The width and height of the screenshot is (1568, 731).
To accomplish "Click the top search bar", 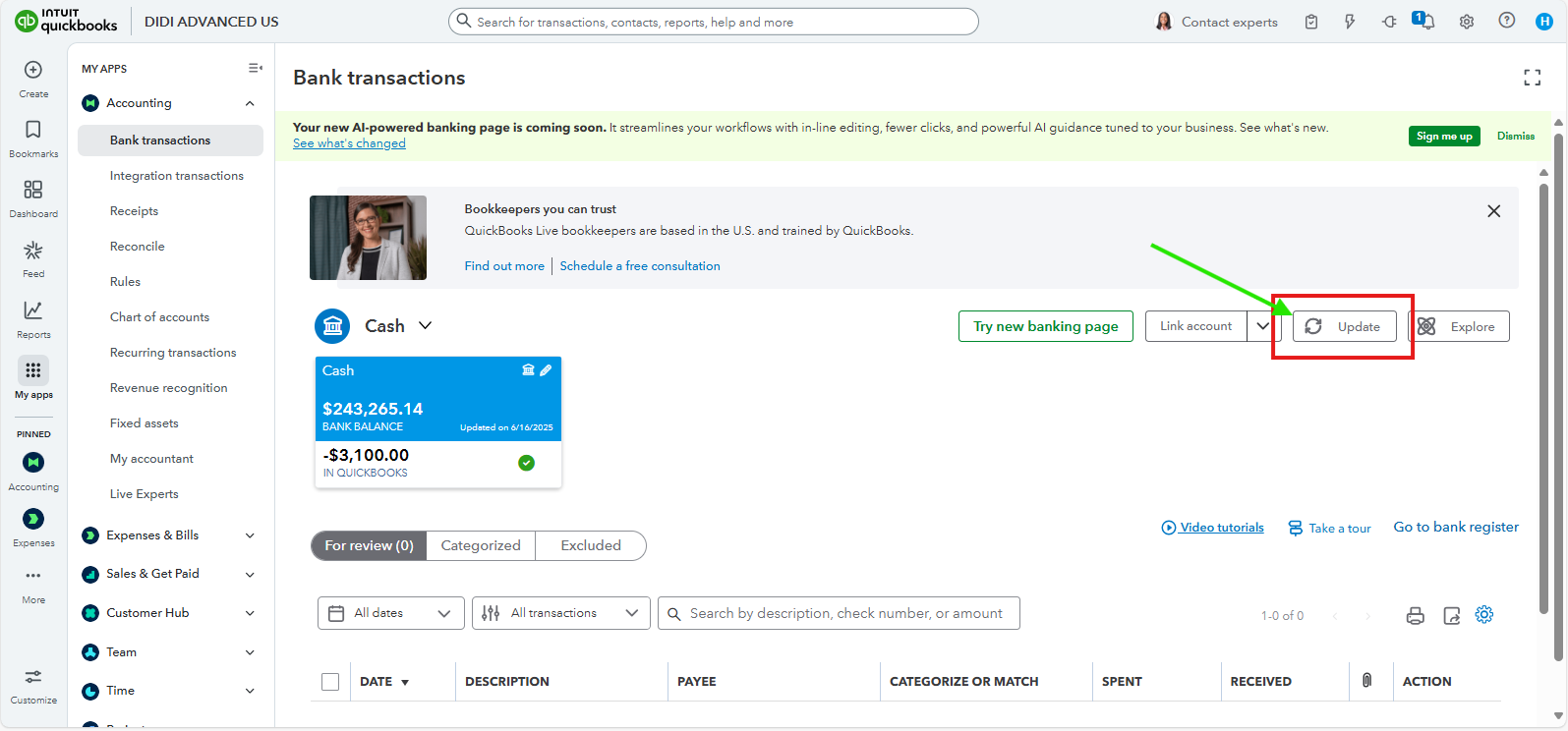I will tap(714, 22).
